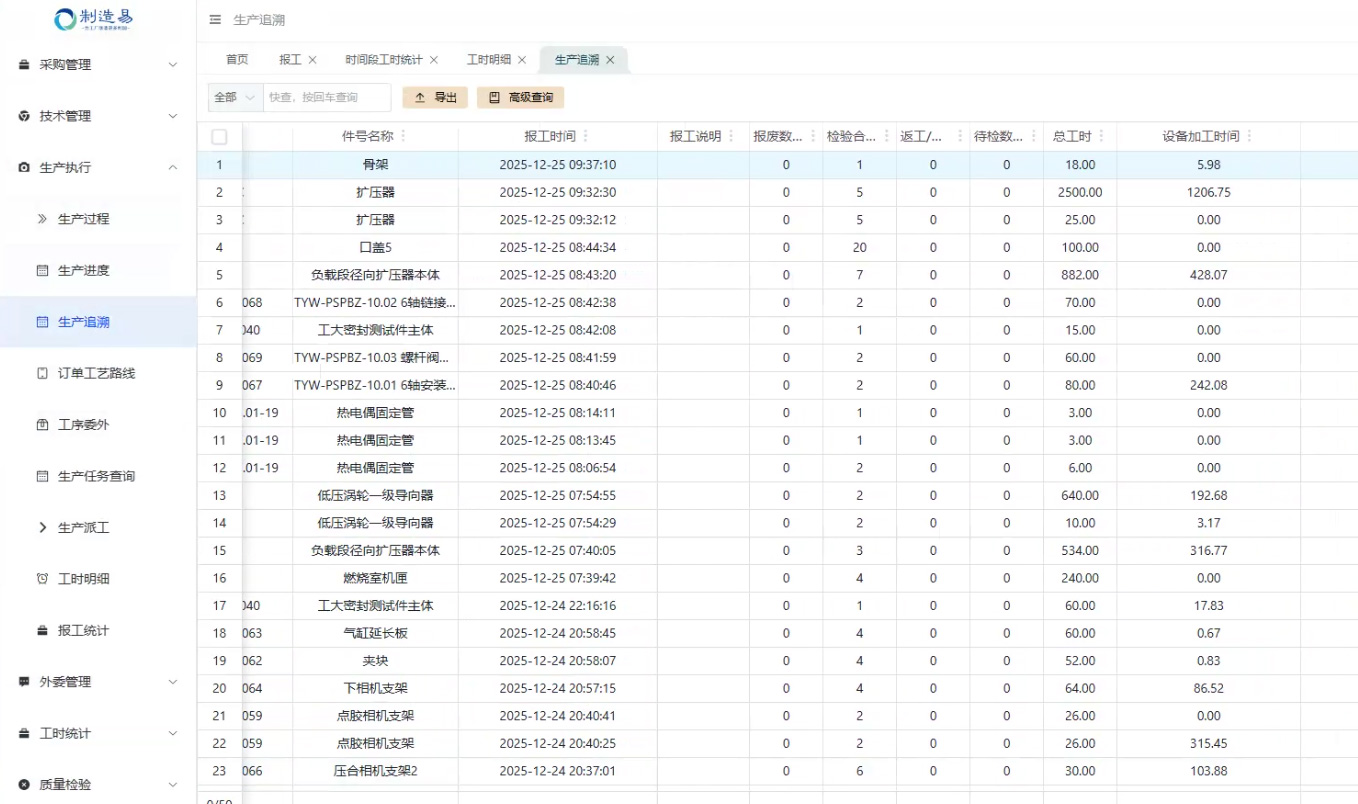Image resolution: width=1358 pixels, height=804 pixels.
Task: Click the sort icon beside 报工时间 header
Action: tap(587, 137)
